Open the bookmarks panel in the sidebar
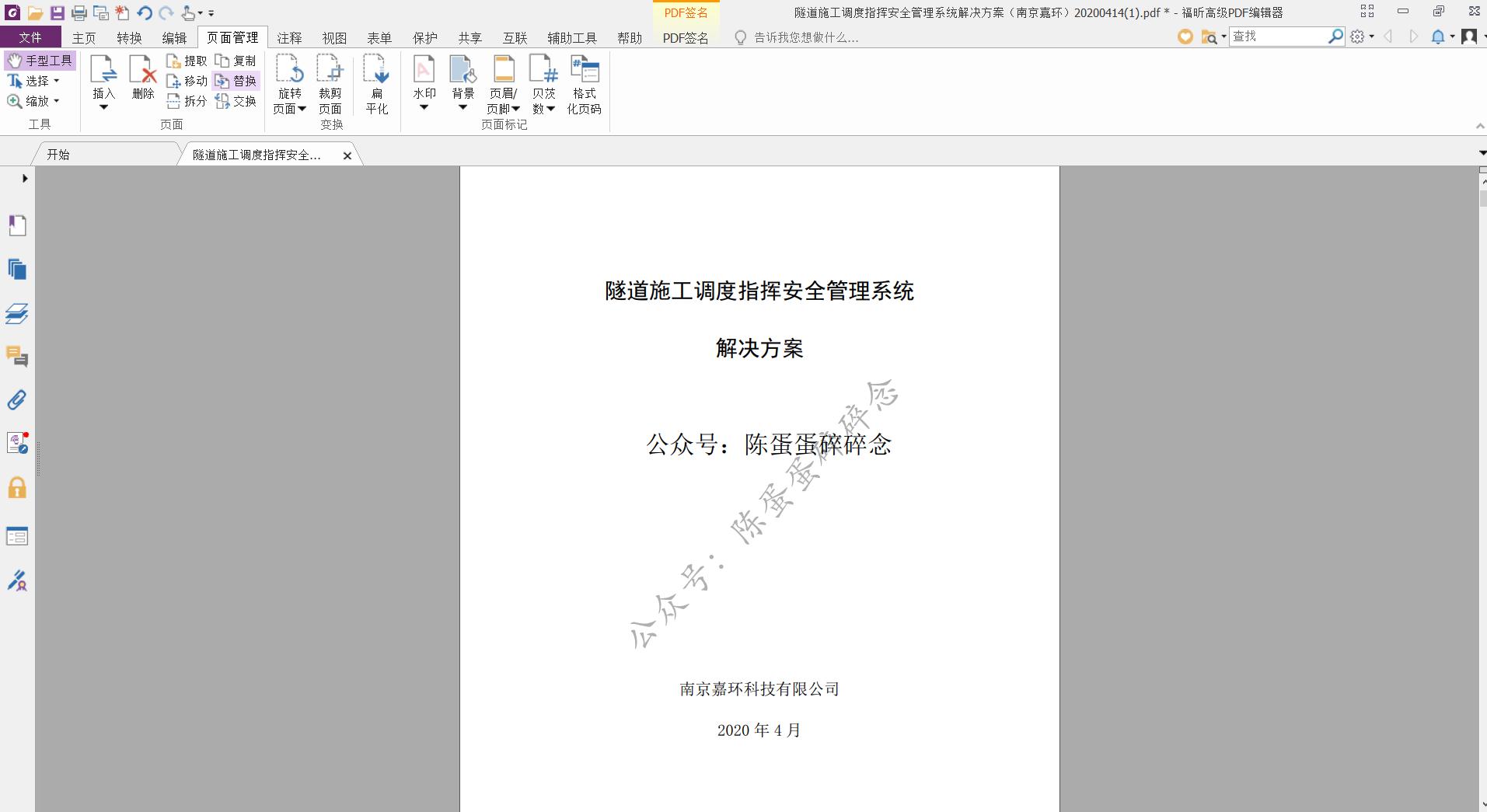The image size is (1487, 812). click(17, 225)
